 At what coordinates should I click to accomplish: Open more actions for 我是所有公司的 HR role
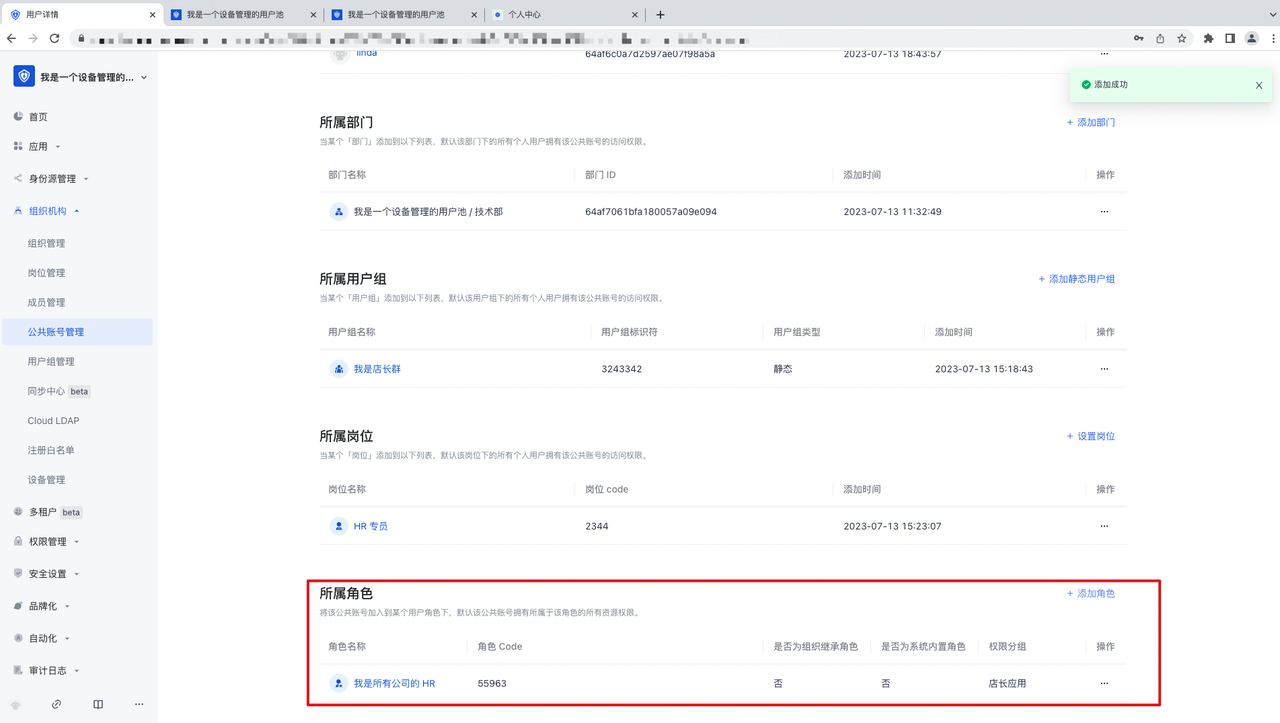1104,684
